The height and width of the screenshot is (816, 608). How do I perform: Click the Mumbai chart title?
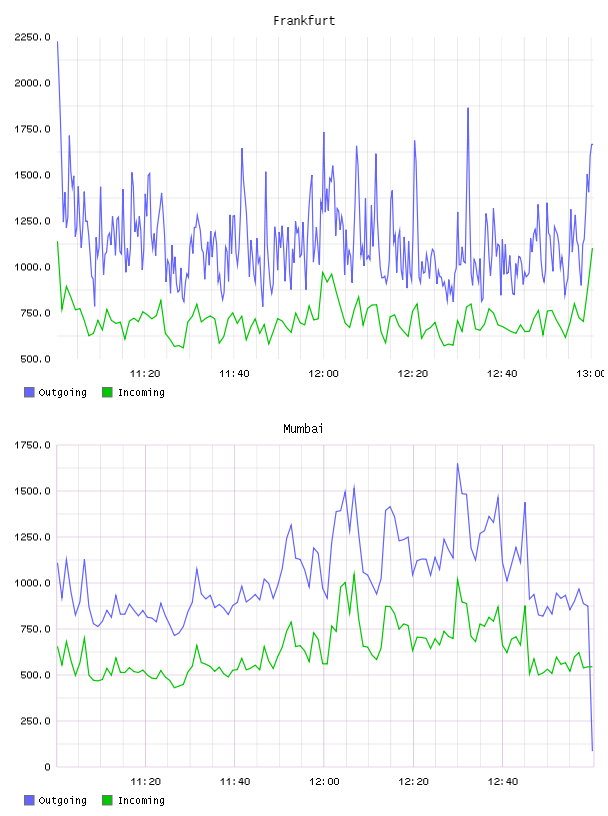click(x=303, y=429)
